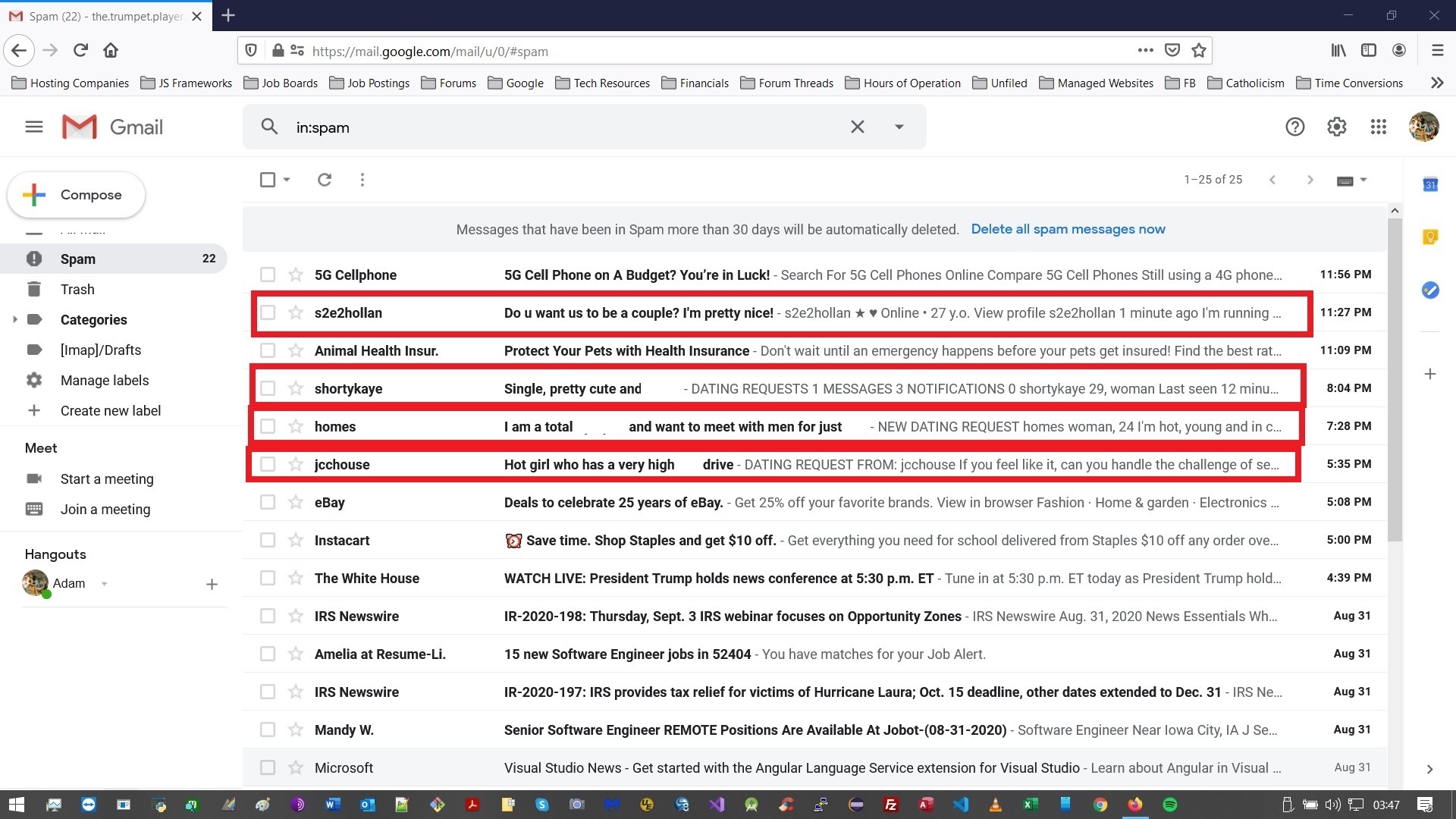Open Manage labels
This screenshot has height=819, width=1456.
[105, 380]
